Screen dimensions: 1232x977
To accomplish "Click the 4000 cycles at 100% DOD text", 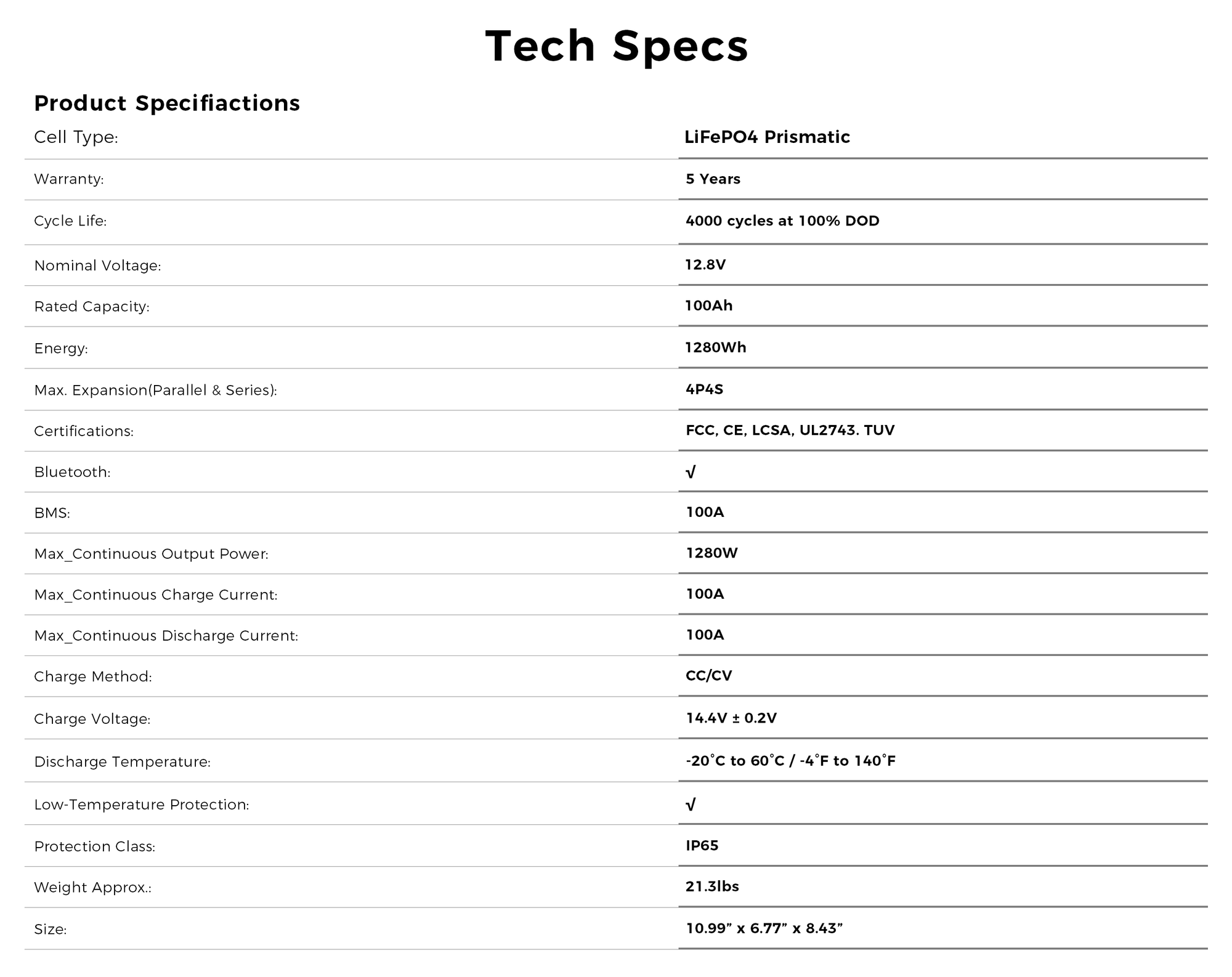I will click(x=782, y=221).
